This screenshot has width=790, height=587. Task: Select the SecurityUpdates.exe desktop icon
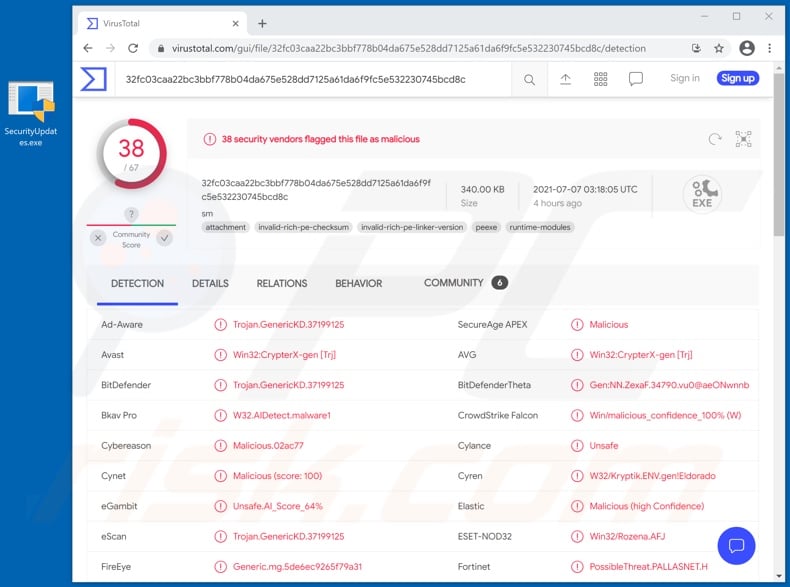pyautogui.click(x=31, y=114)
